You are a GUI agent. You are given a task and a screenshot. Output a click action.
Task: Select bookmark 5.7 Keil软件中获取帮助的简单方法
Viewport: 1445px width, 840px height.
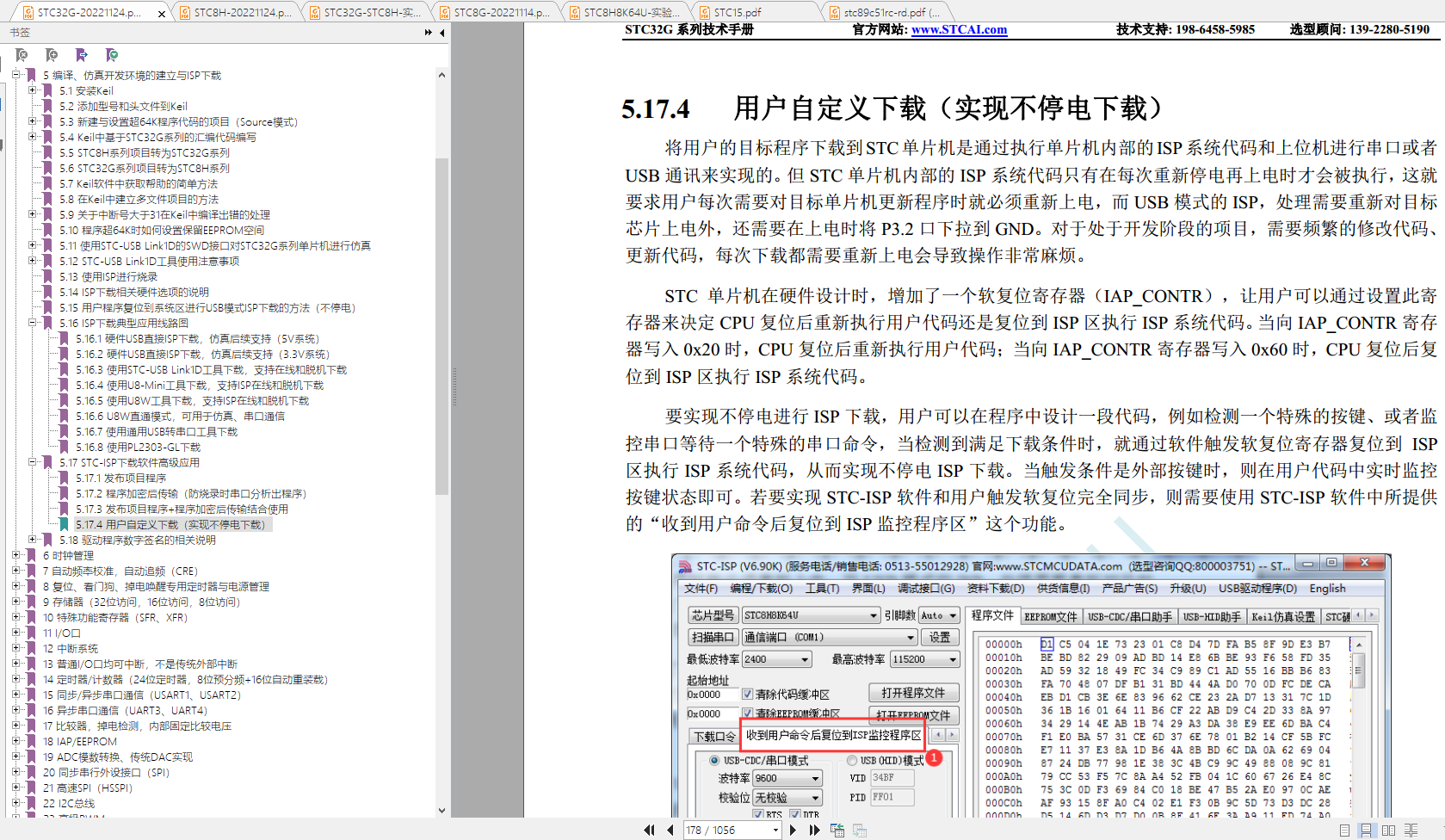[139, 183]
